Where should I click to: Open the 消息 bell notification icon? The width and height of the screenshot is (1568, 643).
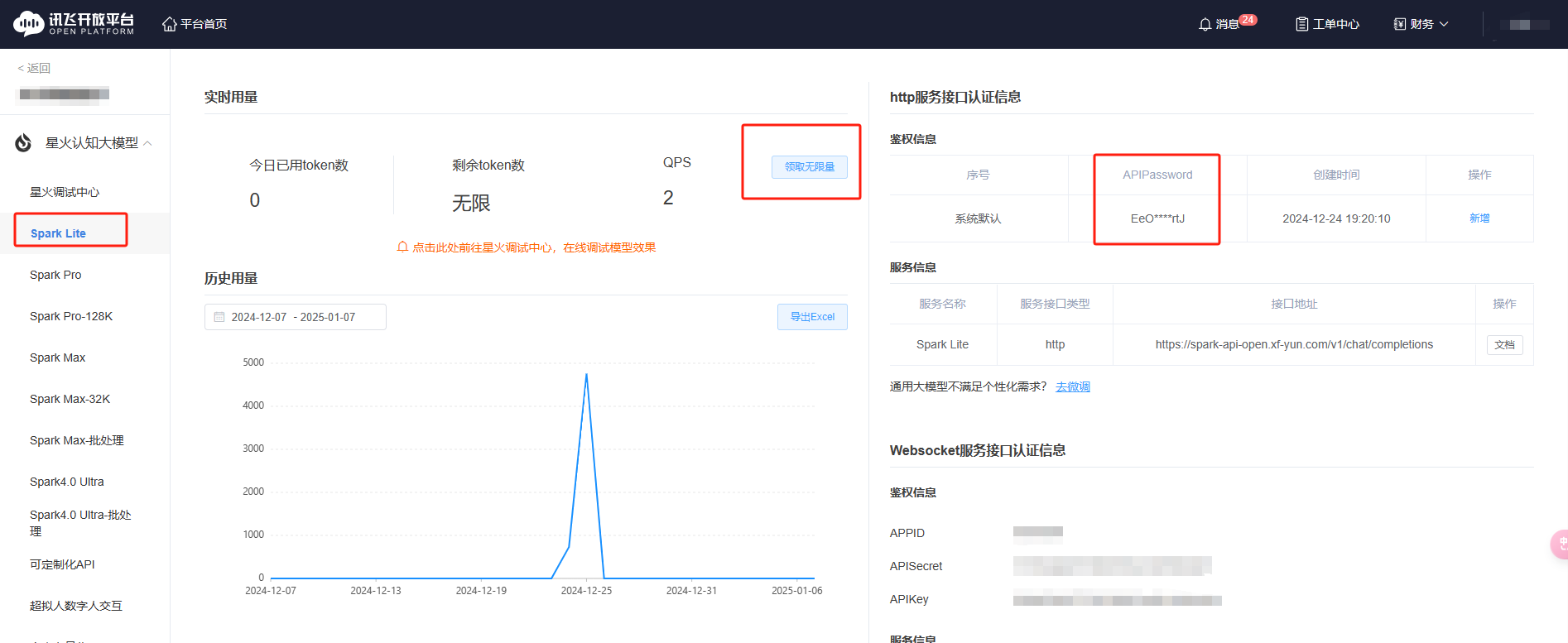pos(1205,24)
